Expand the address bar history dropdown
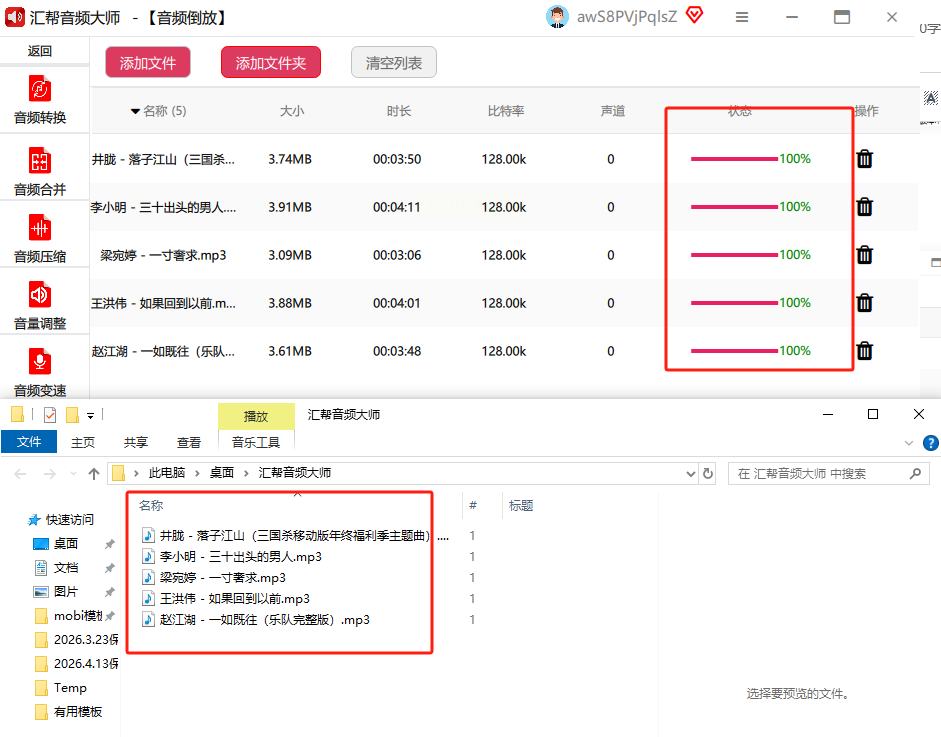This screenshot has height=737, width=941. click(x=689, y=473)
